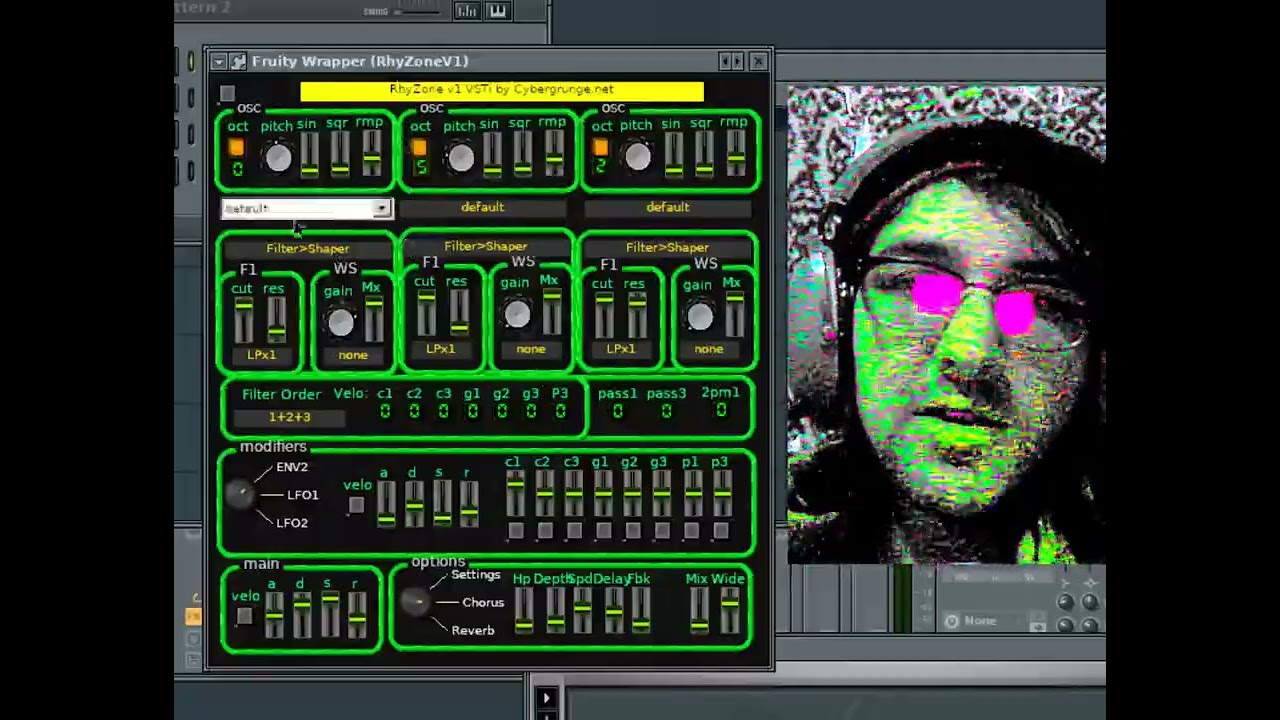This screenshot has height=720, width=1280.
Task: Click the first filter cut slider
Action: coord(244,321)
